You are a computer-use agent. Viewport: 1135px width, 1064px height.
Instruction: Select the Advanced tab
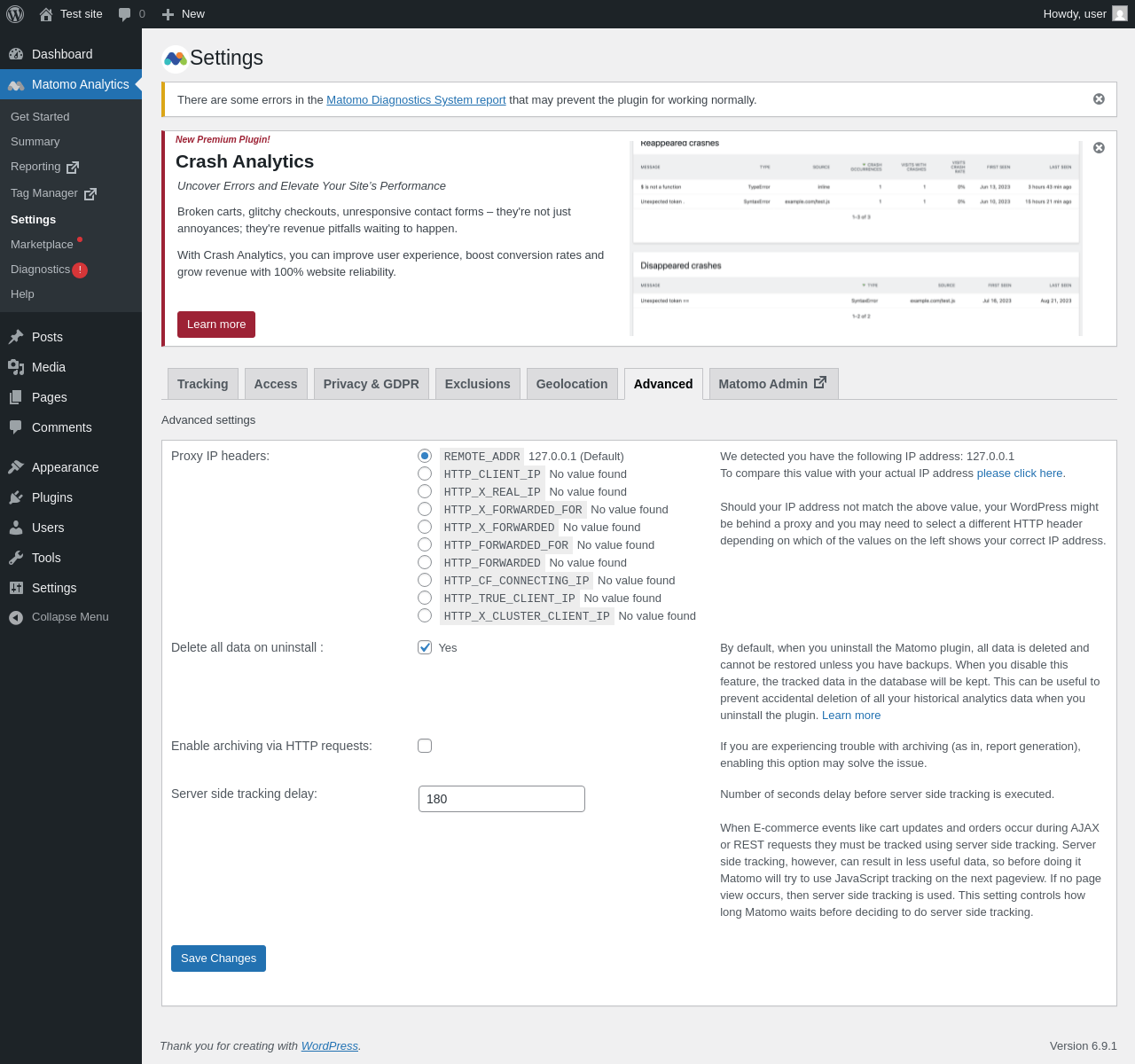(x=663, y=384)
